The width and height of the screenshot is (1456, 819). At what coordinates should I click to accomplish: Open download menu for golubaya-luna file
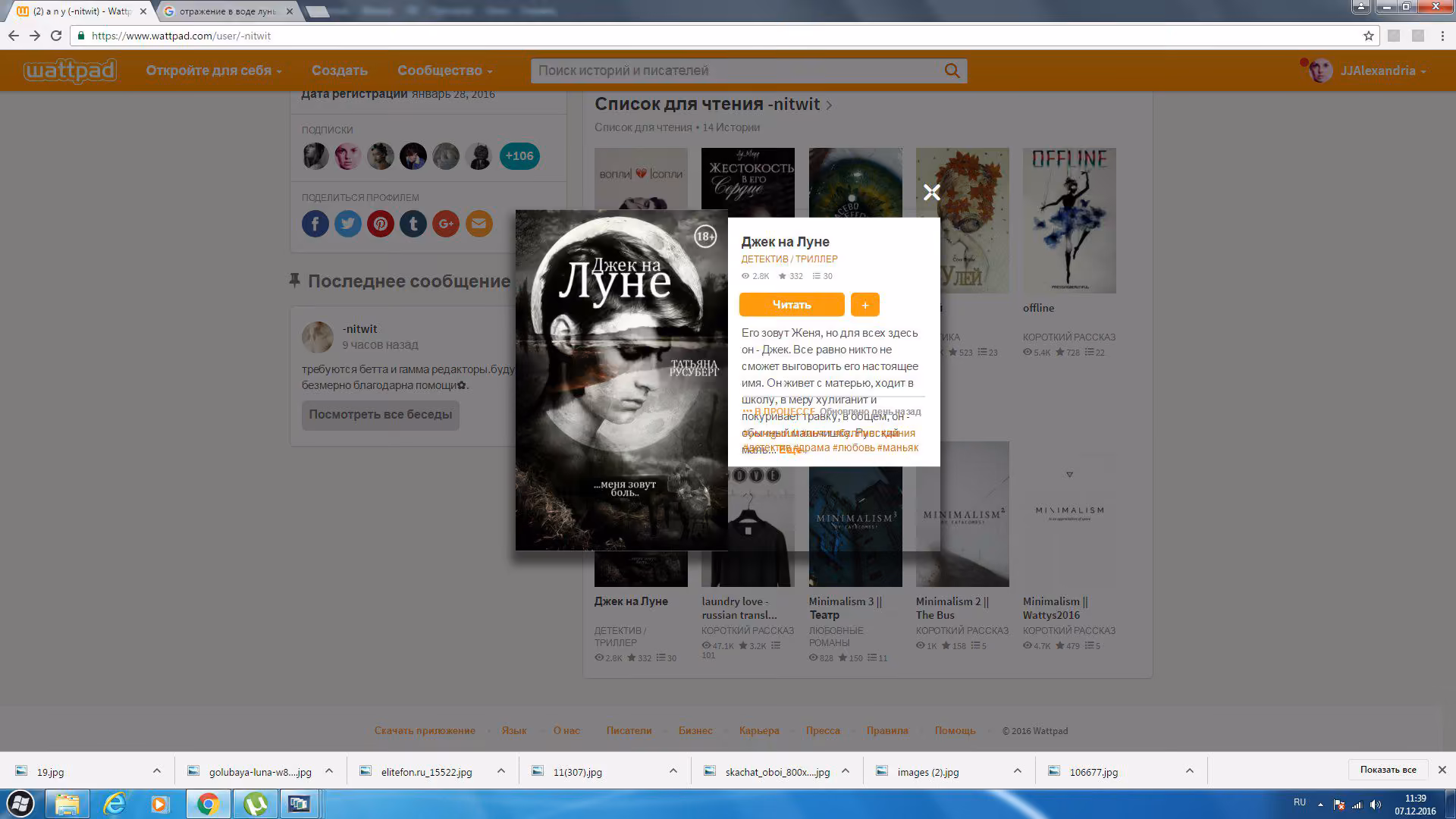[329, 771]
